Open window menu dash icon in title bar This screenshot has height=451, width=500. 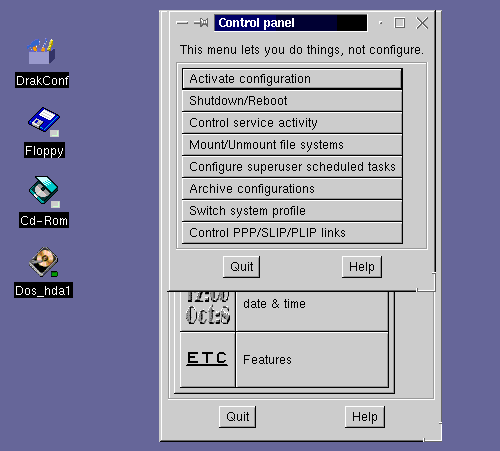[x=182, y=23]
